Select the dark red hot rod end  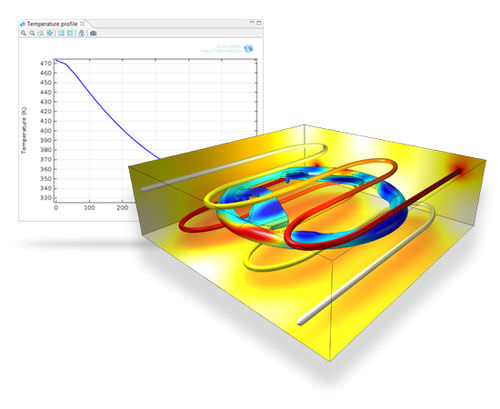click(x=459, y=171)
